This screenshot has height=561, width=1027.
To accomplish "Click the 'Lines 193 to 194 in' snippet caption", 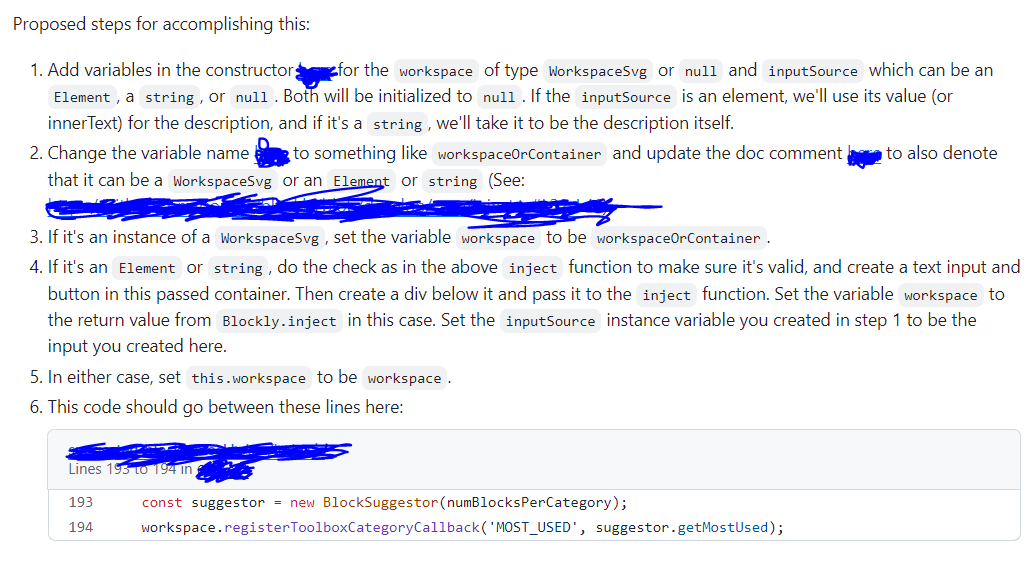I will pyautogui.click(x=130, y=469).
